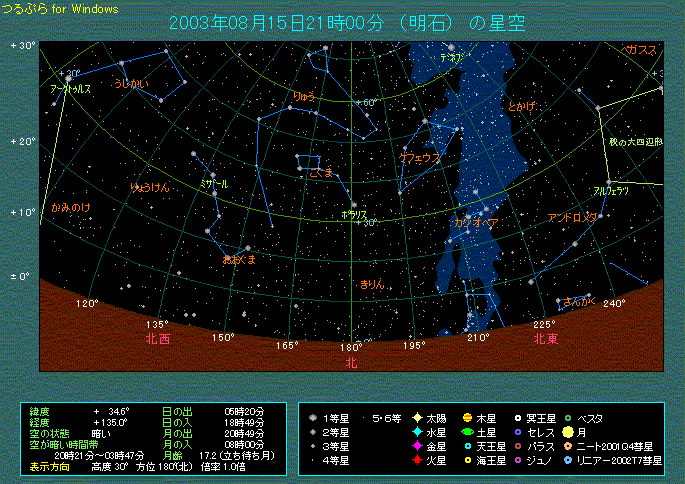Image resolution: width=685 pixels, height=484 pixels.
Task: Select the アンドロメダ constellation label
Action: pyautogui.click(x=573, y=217)
